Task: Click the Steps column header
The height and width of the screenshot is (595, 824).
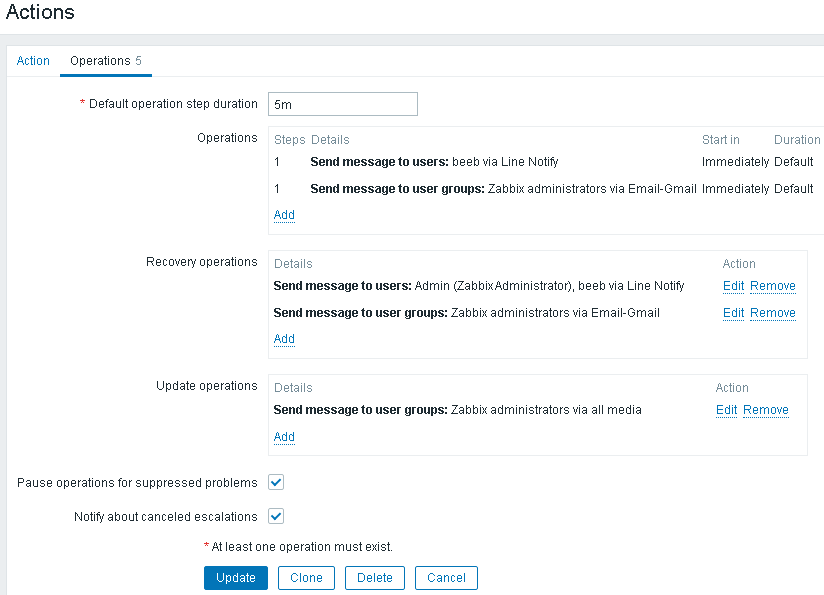Action: (x=290, y=140)
